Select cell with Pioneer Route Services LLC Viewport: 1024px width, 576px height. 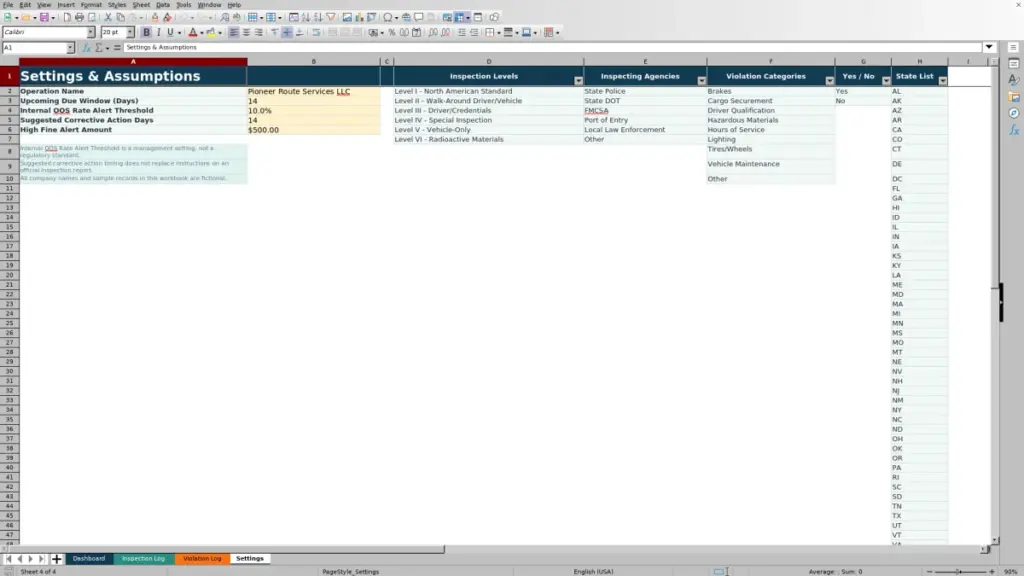click(313, 91)
